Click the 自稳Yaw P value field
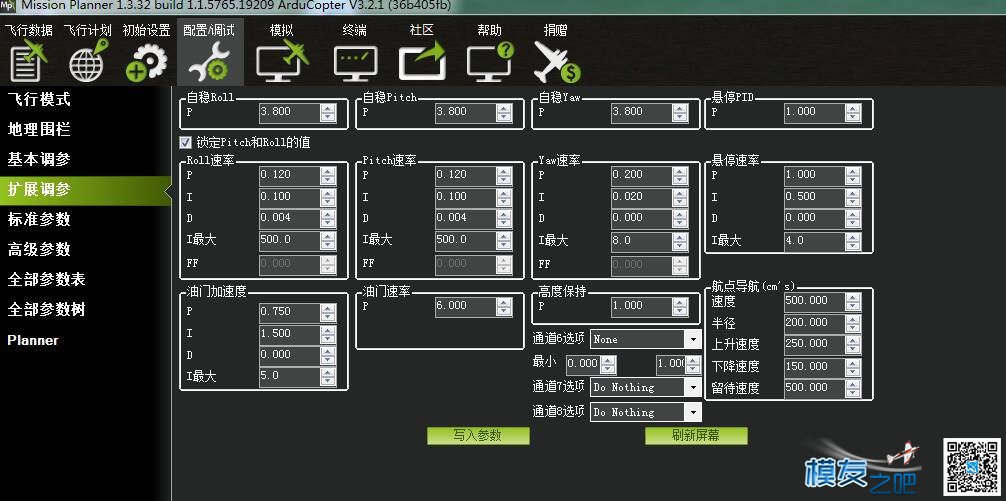 coord(641,113)
